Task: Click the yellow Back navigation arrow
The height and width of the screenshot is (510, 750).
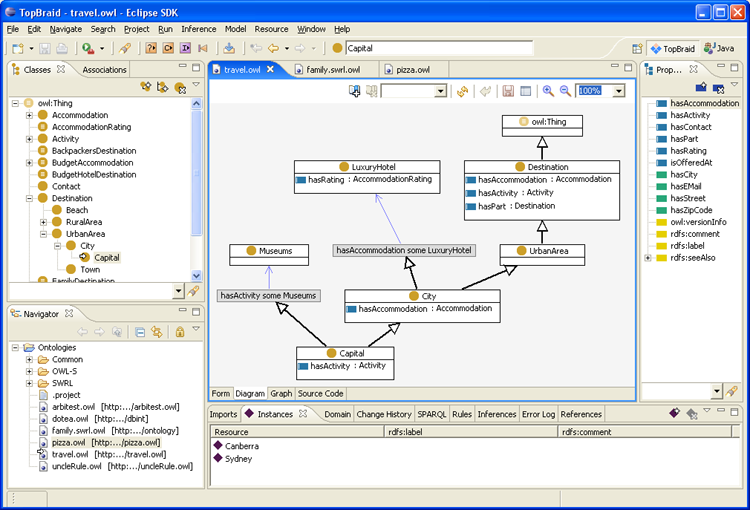Action: click(x=273, y=48)
